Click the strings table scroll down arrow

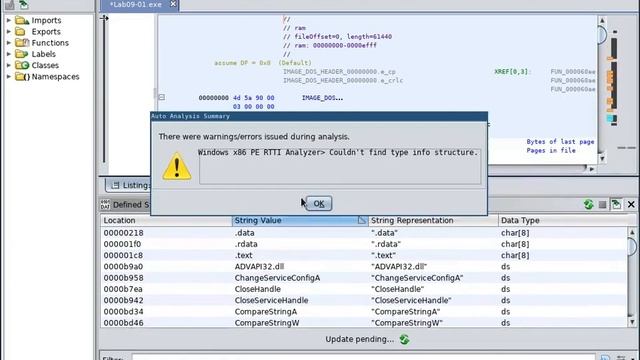pyautogui.click(x=632, y=322)
